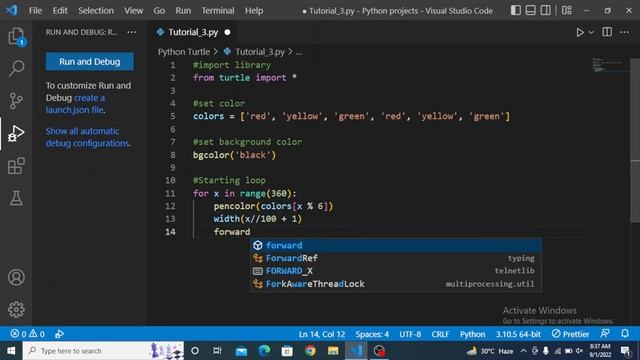Select interpreter 3.10.5 64-bit
The width and height of the screenshot is (640, 360).
(x=518, y=334)
